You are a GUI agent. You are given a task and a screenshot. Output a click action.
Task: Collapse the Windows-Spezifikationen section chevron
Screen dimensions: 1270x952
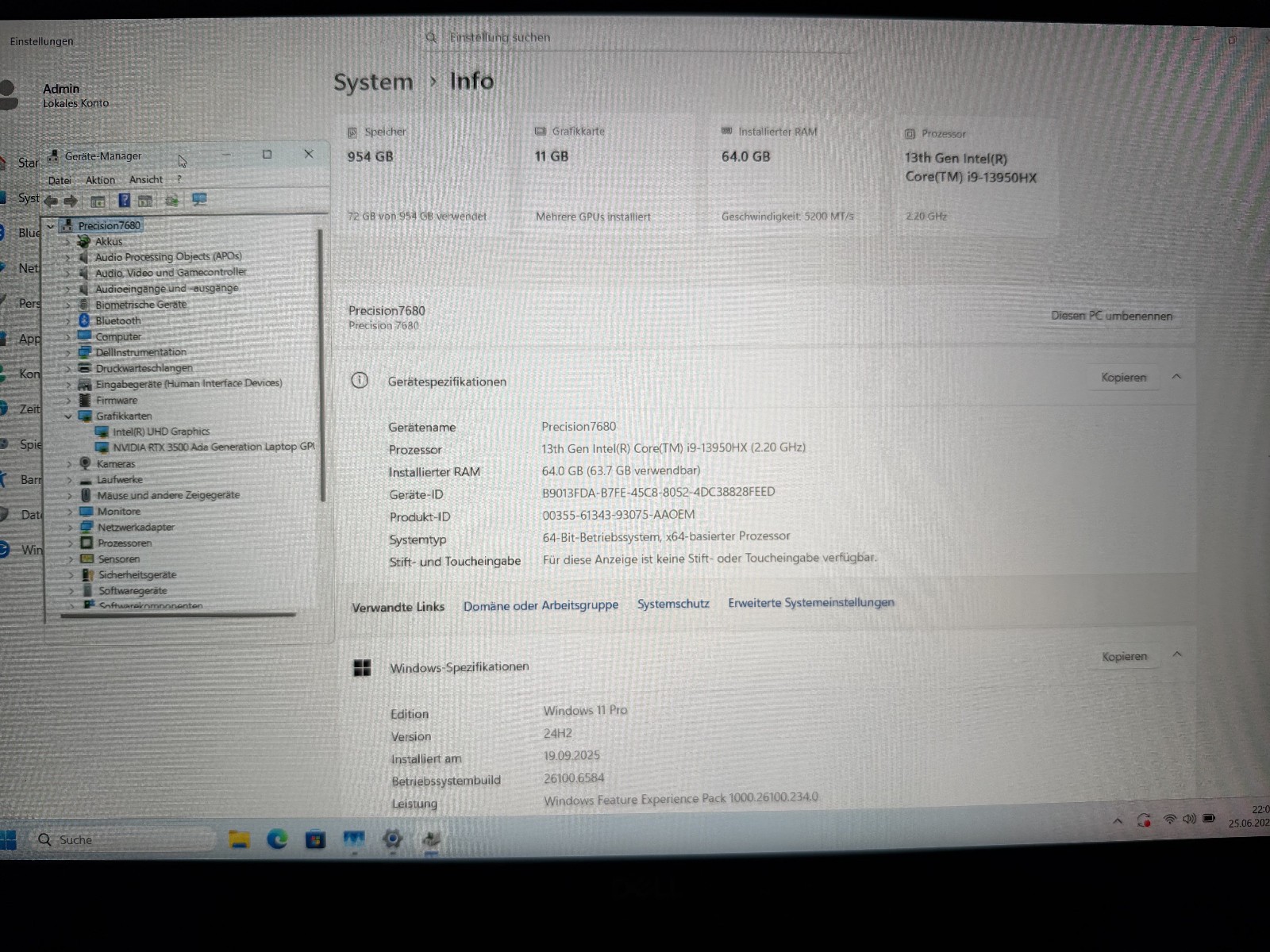tap(1177, 654)
